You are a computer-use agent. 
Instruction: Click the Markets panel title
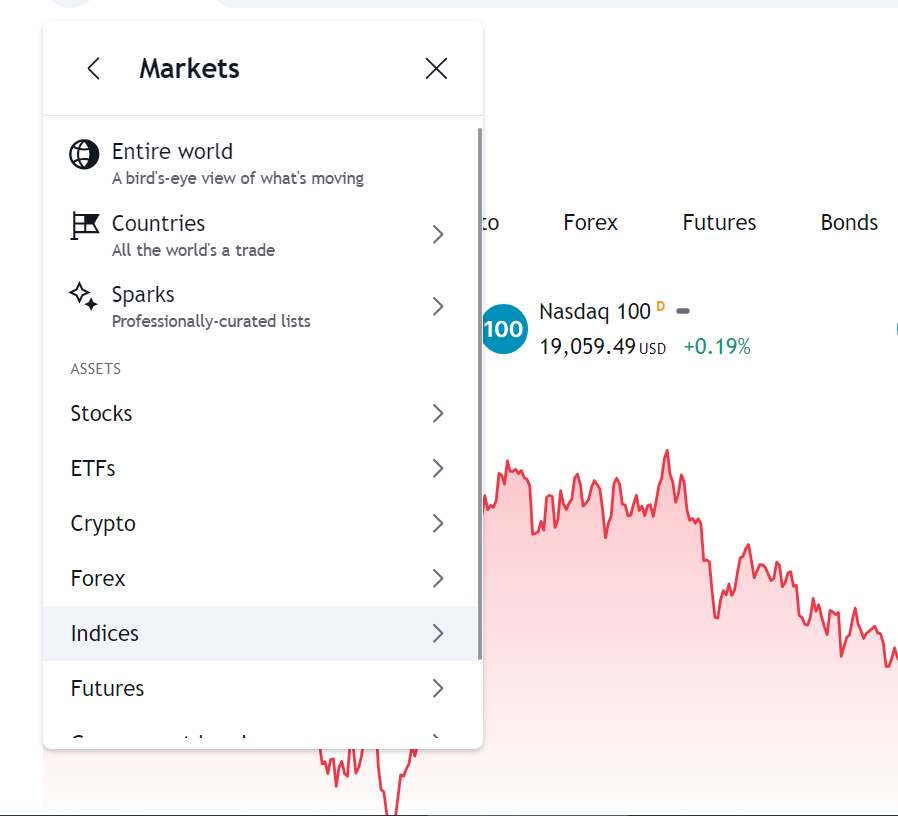tap(190, 69)
